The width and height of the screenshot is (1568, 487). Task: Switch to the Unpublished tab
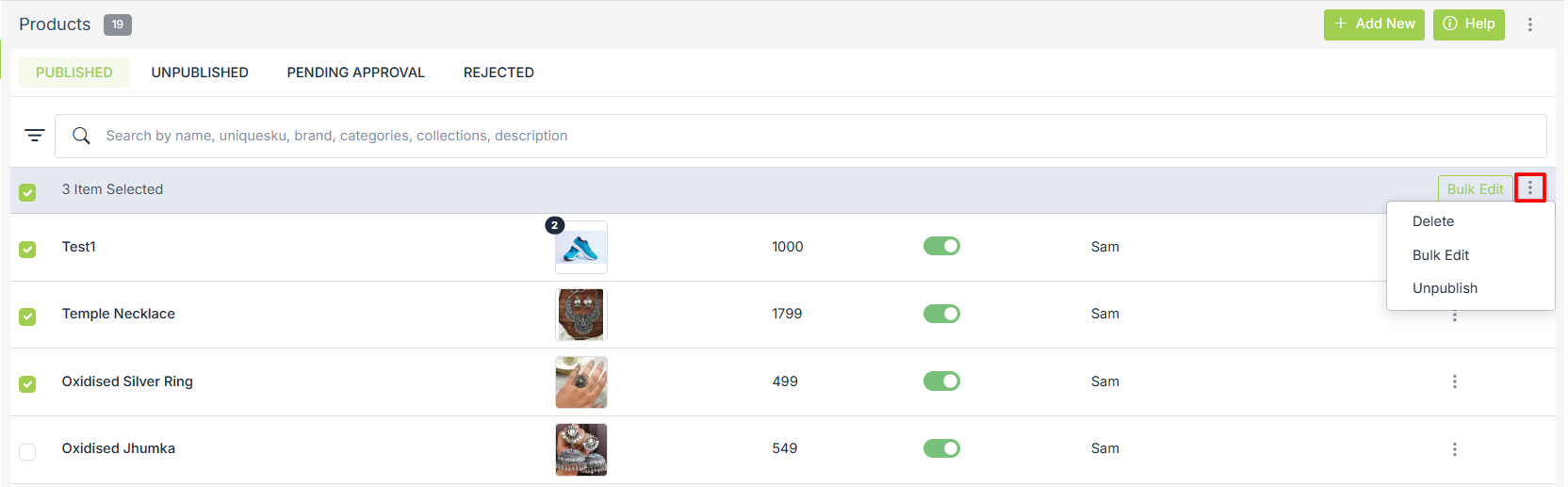[x=200, y=73]
